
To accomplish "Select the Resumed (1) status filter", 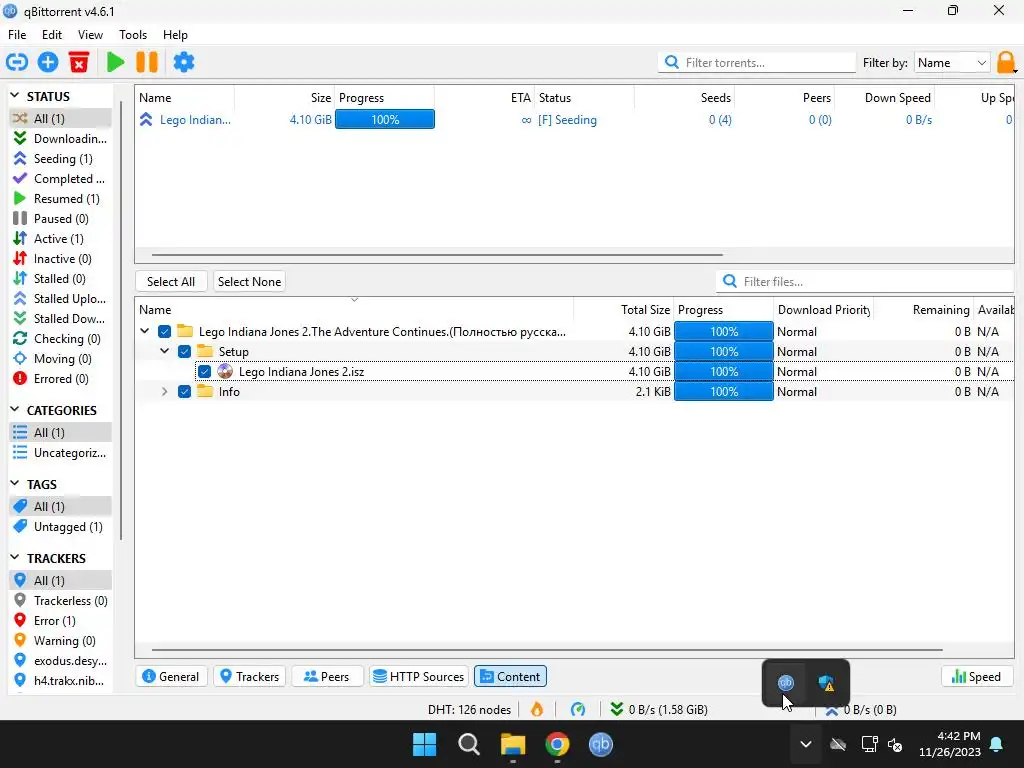I will [x=60, y=199].
